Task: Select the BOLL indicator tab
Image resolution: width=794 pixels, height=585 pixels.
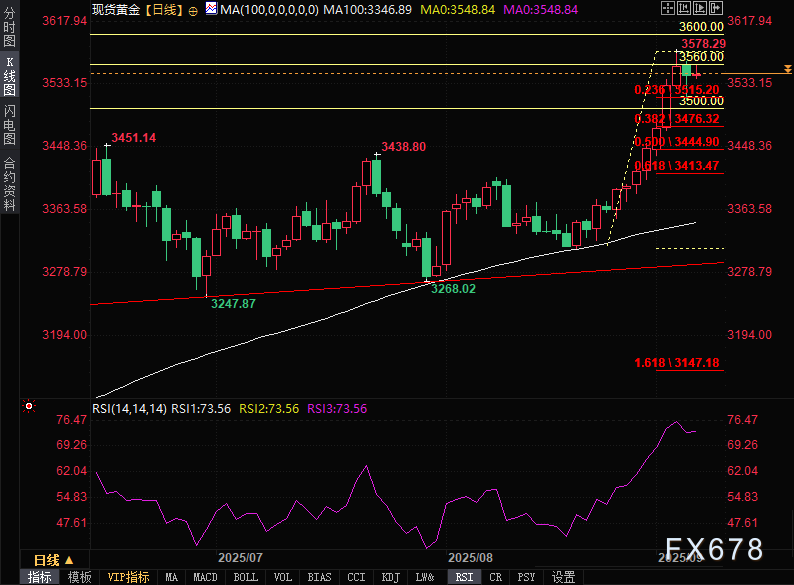Action: point(245,577)
